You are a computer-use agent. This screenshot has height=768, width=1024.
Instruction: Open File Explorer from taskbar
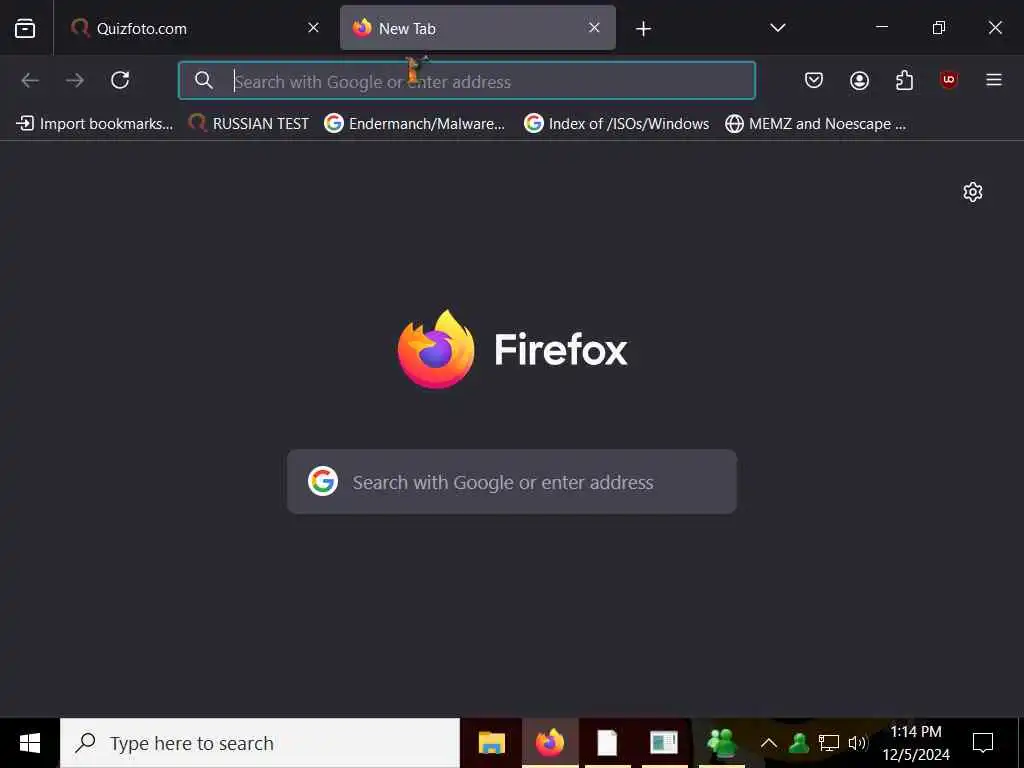pos(492,743)
